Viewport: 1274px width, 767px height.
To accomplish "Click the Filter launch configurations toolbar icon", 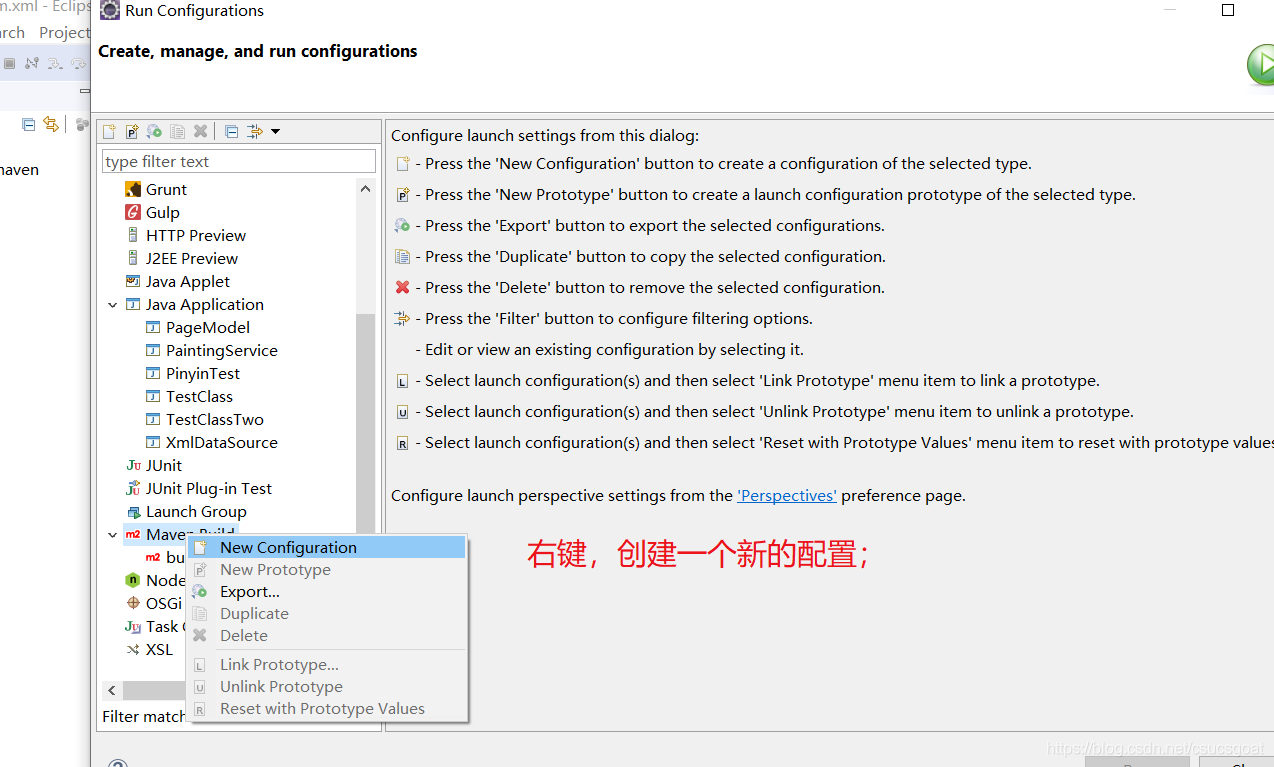I will [x=255, y=132].
